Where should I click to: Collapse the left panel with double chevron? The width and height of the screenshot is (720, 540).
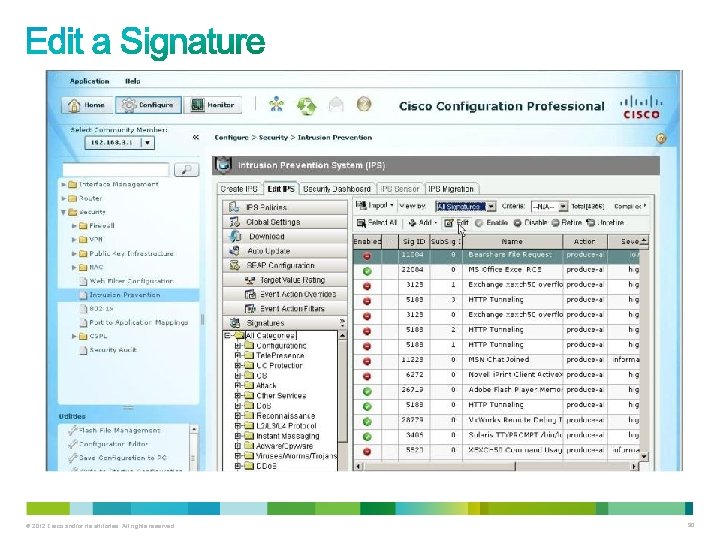(x=196, y=137)
